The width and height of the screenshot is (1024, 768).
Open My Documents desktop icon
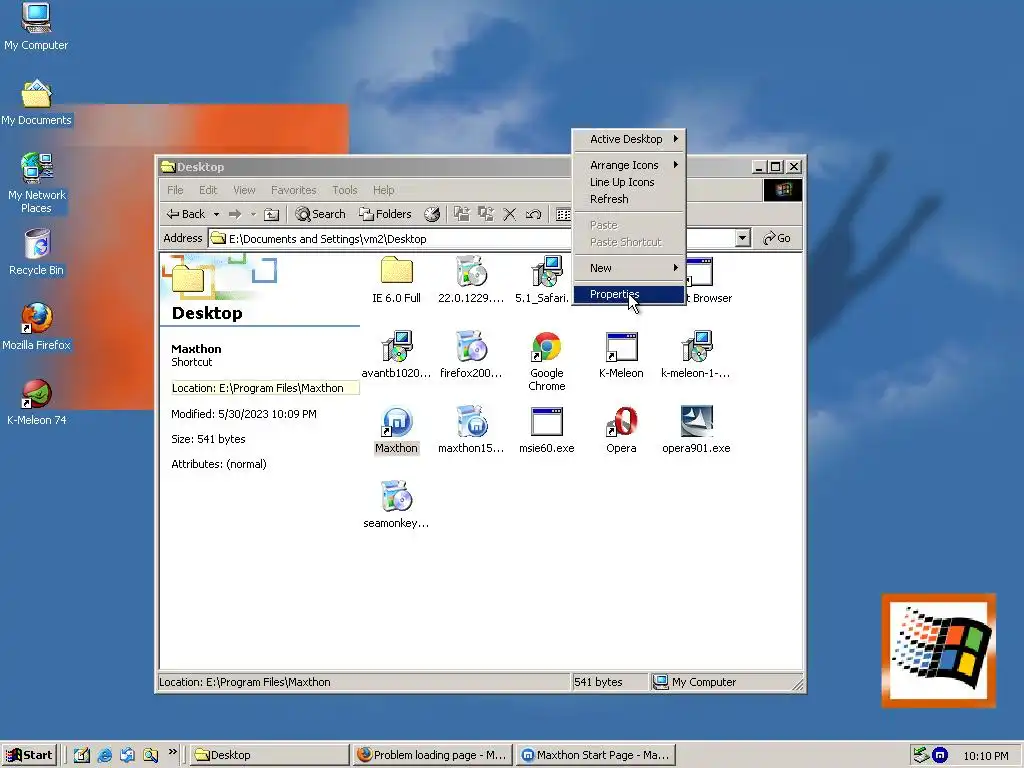point(36,103)
